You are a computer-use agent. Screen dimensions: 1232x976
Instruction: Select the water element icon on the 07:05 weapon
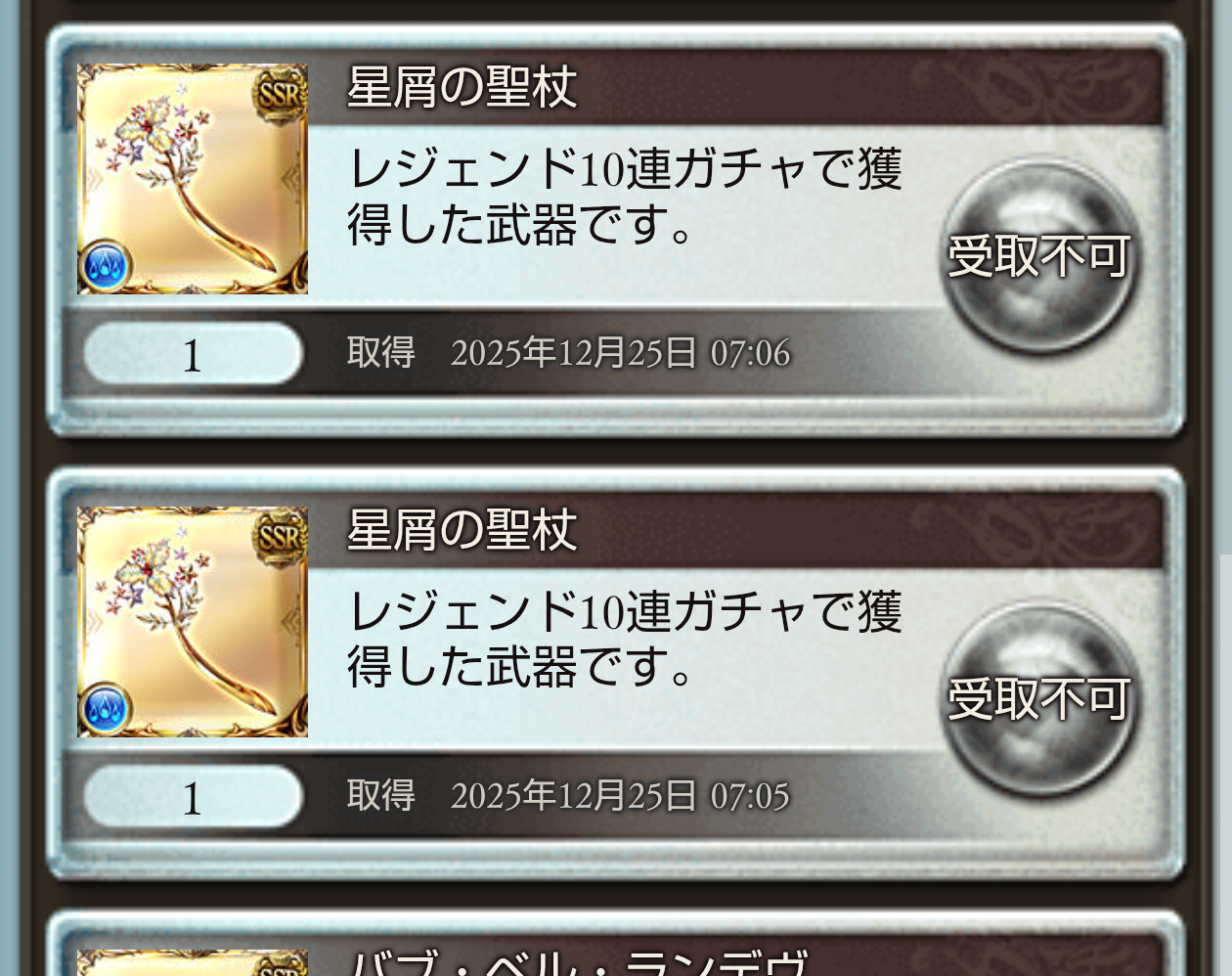pos(106,709)
